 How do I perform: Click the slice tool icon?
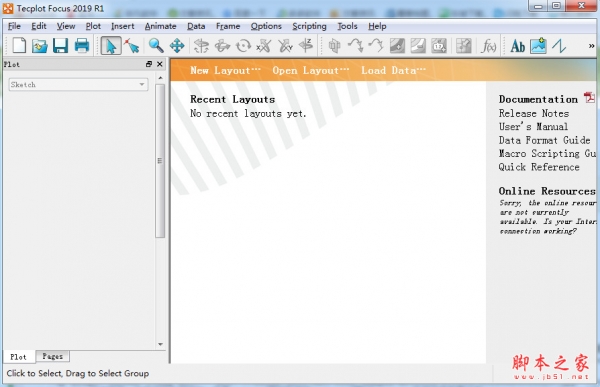(334, 46)
